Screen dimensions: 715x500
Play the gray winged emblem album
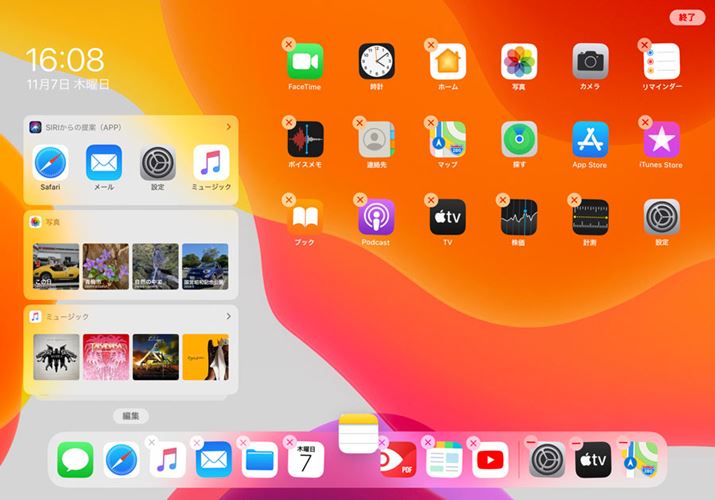point(56,357)
